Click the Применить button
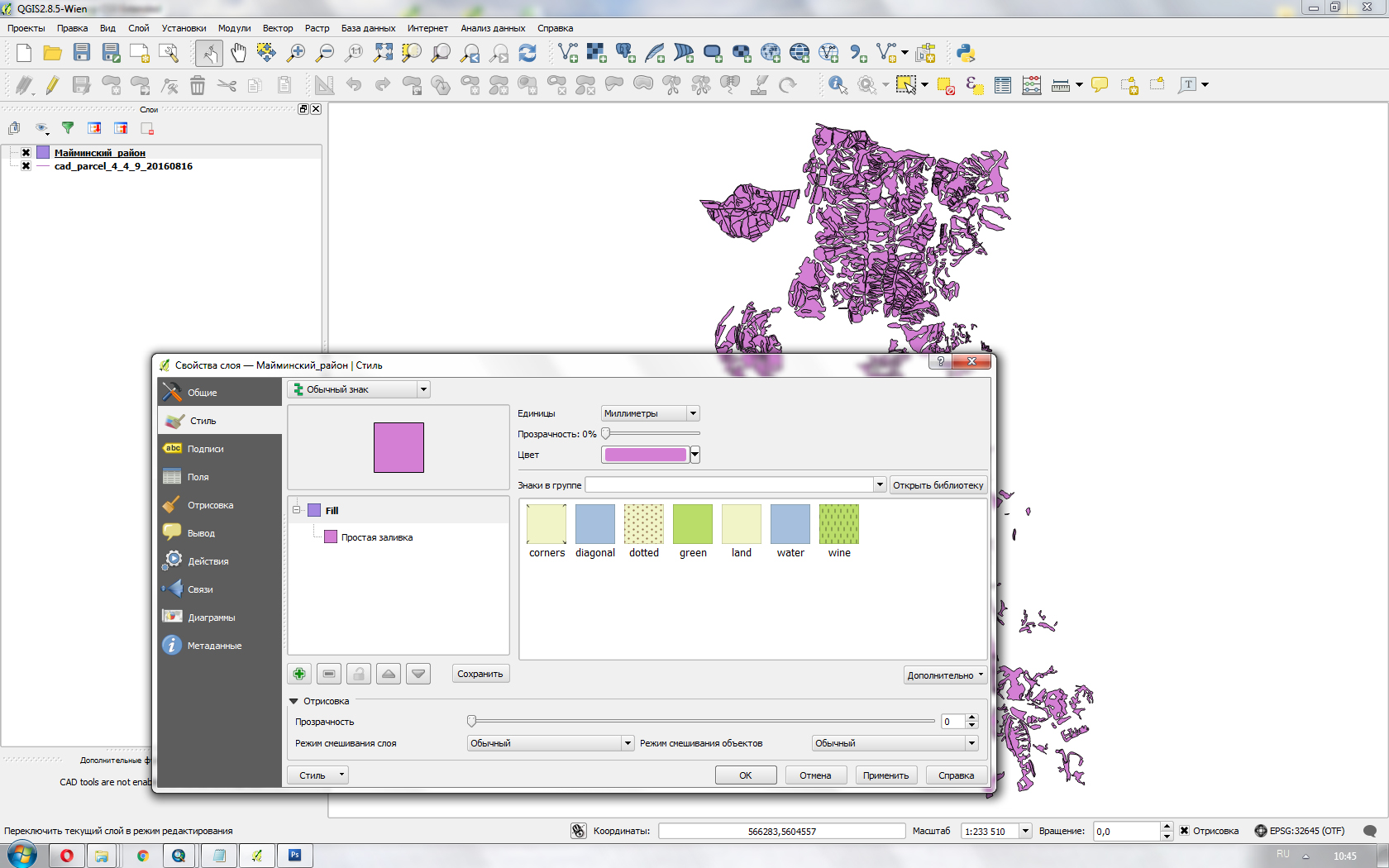The width and height of the screenshot is (1389, 868). click(885, 775)
